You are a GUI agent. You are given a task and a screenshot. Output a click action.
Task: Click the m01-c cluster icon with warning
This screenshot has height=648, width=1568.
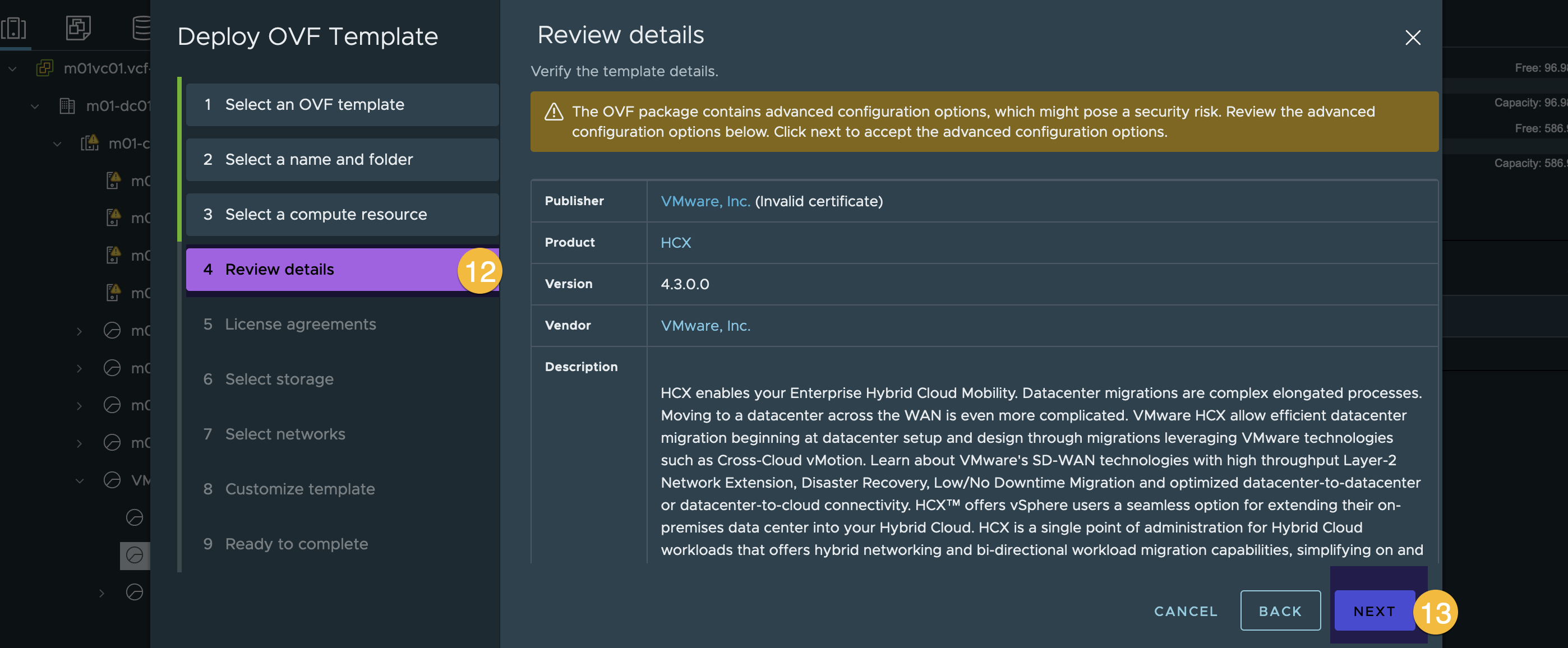tap(90, 143)
